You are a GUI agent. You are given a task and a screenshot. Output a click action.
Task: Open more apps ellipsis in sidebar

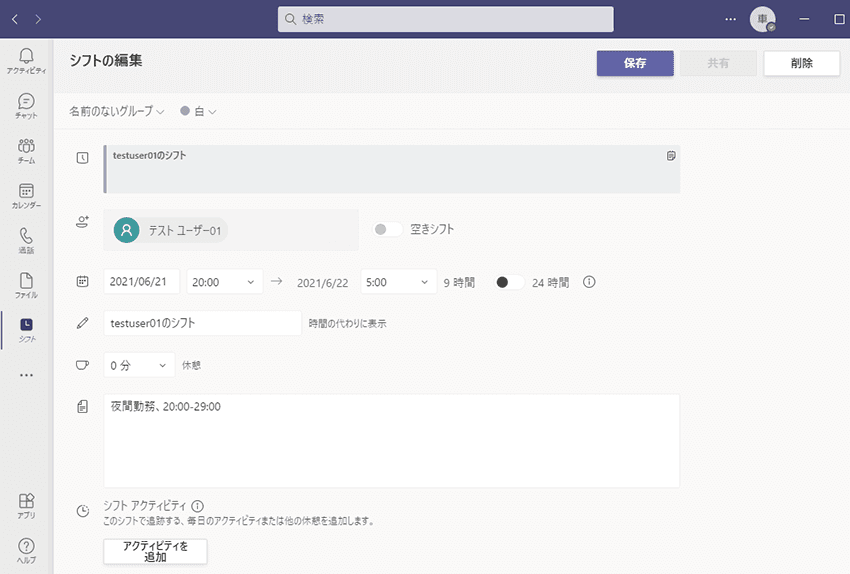click(26, 375)
